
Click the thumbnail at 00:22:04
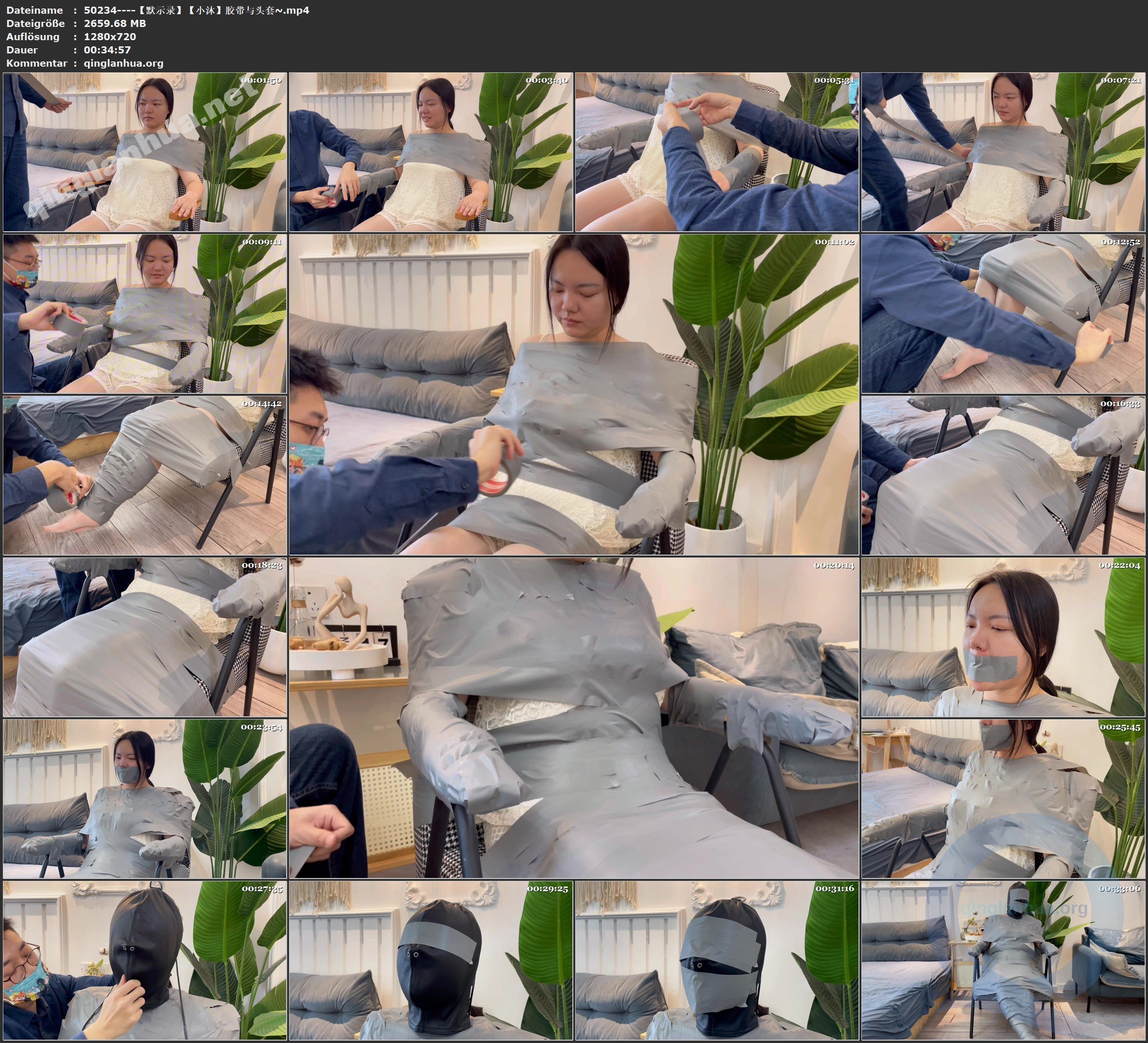click(1003, 637)
